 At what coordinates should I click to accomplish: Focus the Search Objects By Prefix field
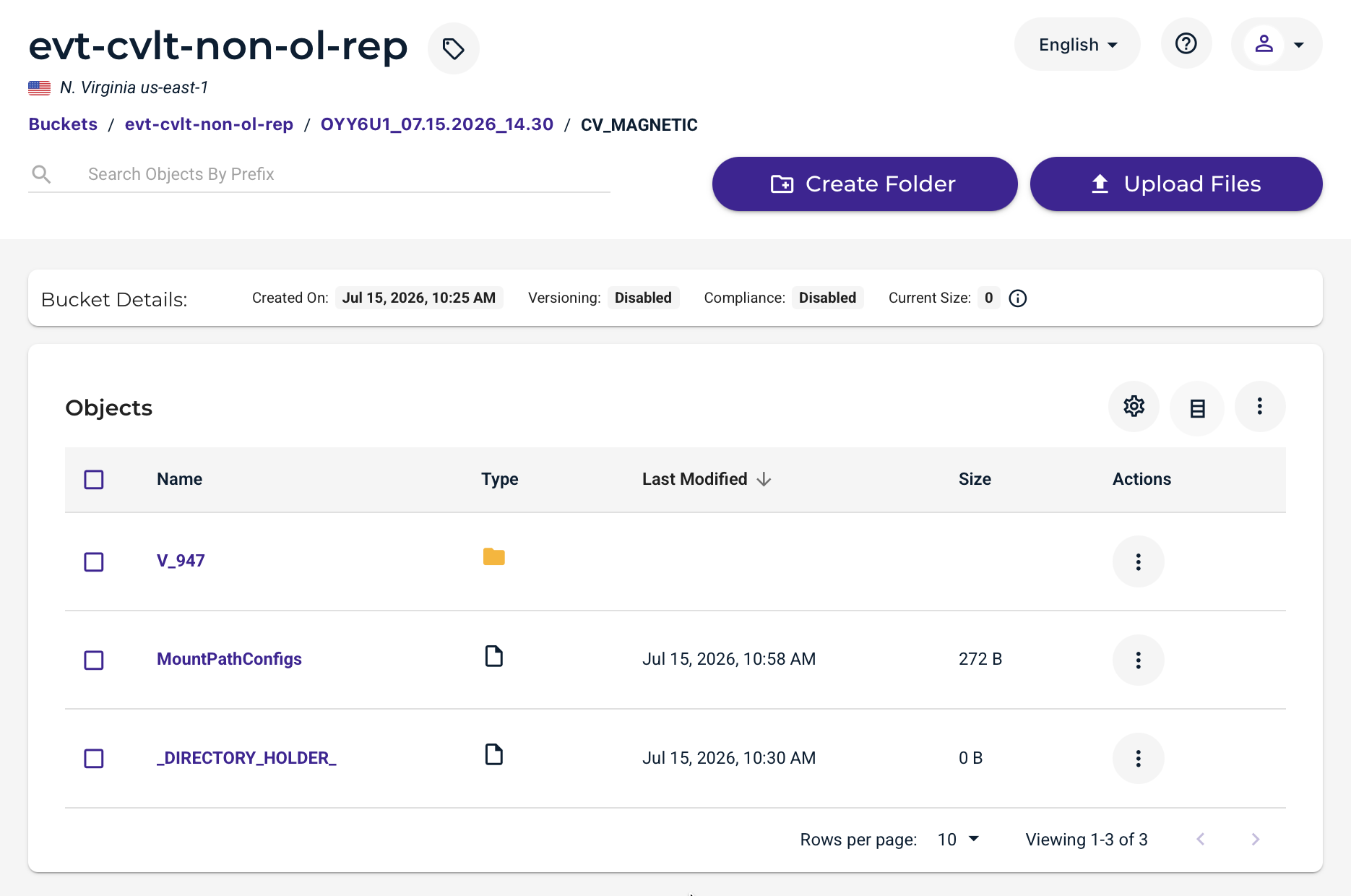[319, 174]
